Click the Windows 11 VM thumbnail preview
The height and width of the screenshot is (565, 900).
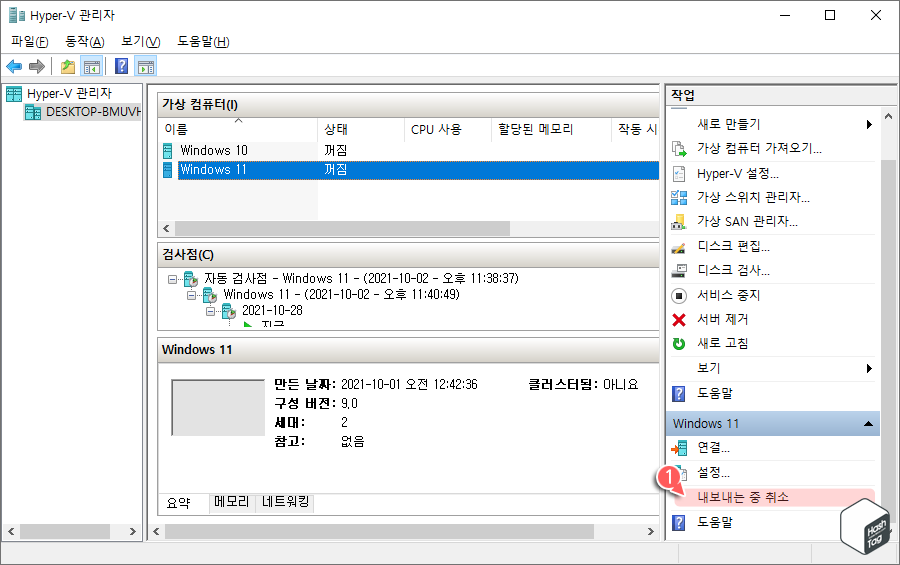coord(218,408)
